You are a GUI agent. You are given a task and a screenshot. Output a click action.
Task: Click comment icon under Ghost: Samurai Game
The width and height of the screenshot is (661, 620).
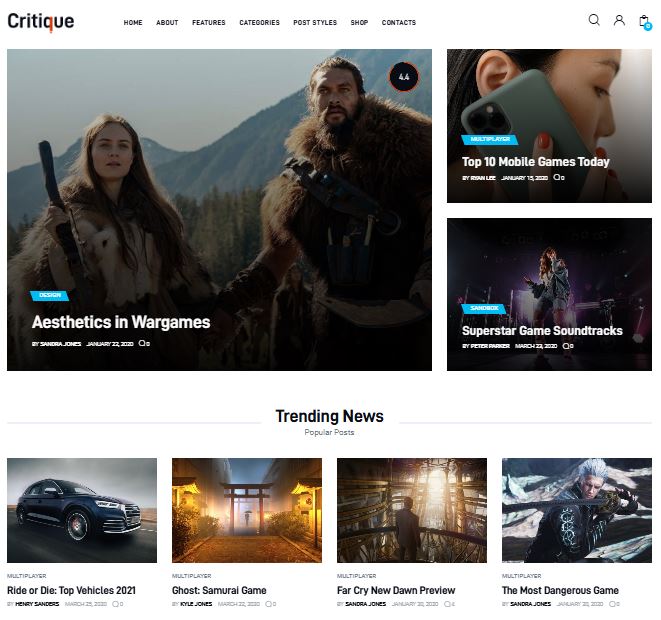[271, 604]
